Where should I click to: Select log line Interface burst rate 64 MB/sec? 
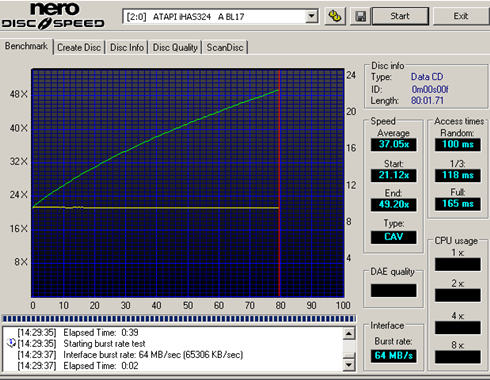(x=130, y=354)
